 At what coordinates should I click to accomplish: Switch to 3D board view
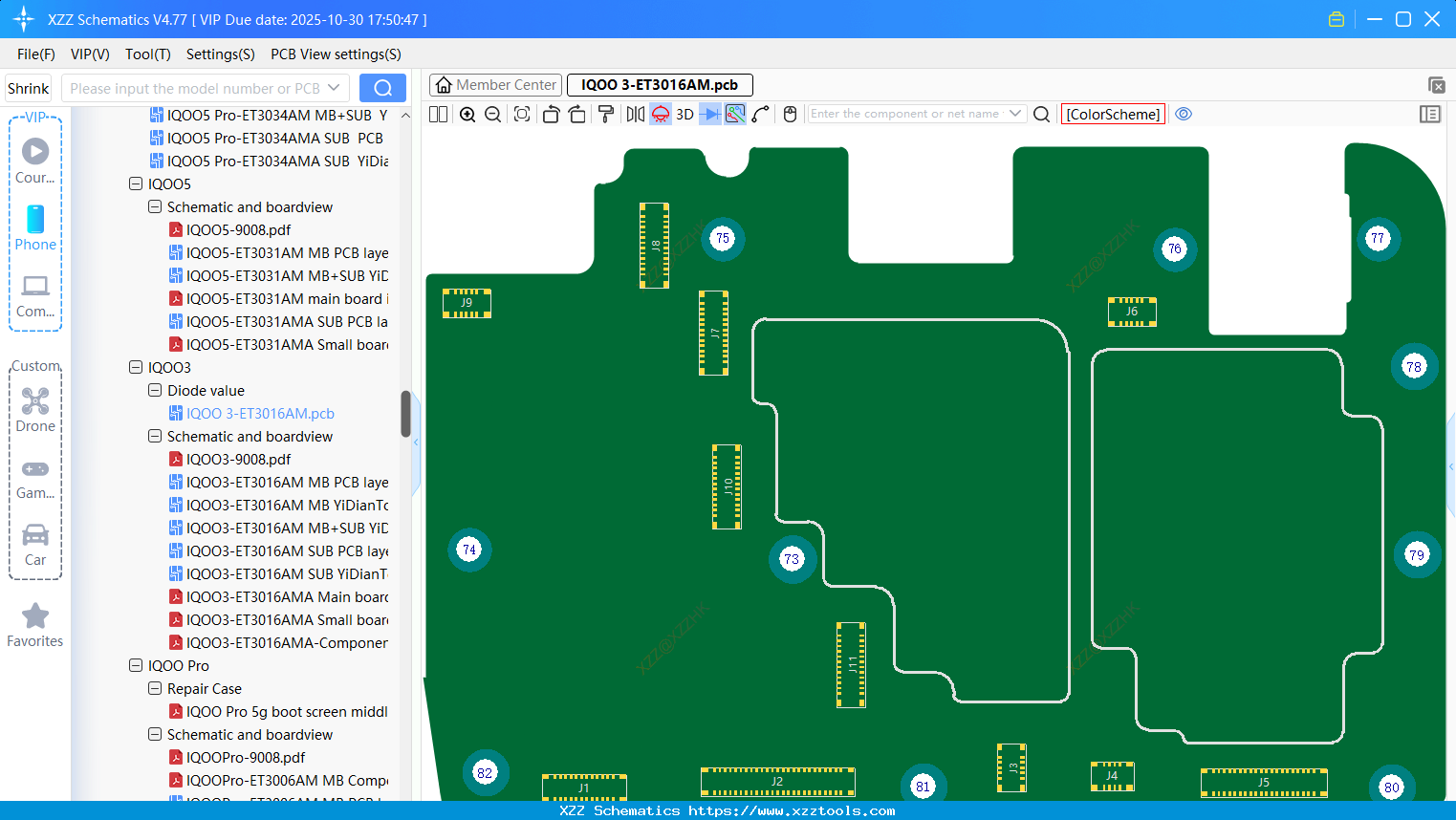coord(685,115)
